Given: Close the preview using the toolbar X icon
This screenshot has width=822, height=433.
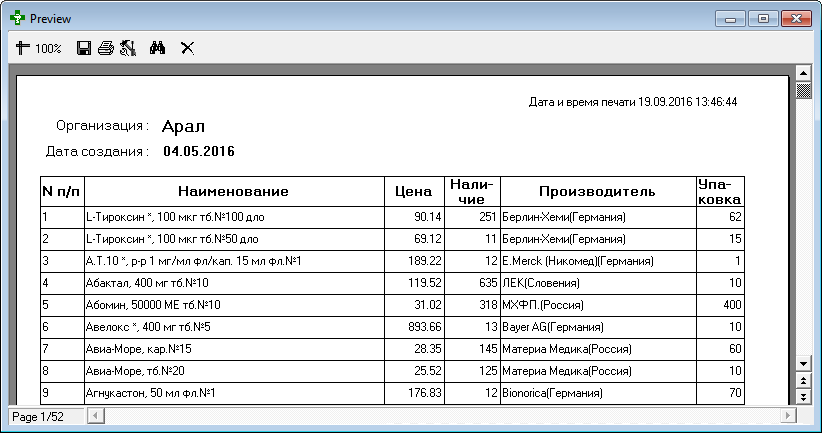Looking at the screenshot, I should [x=187, y=47].
